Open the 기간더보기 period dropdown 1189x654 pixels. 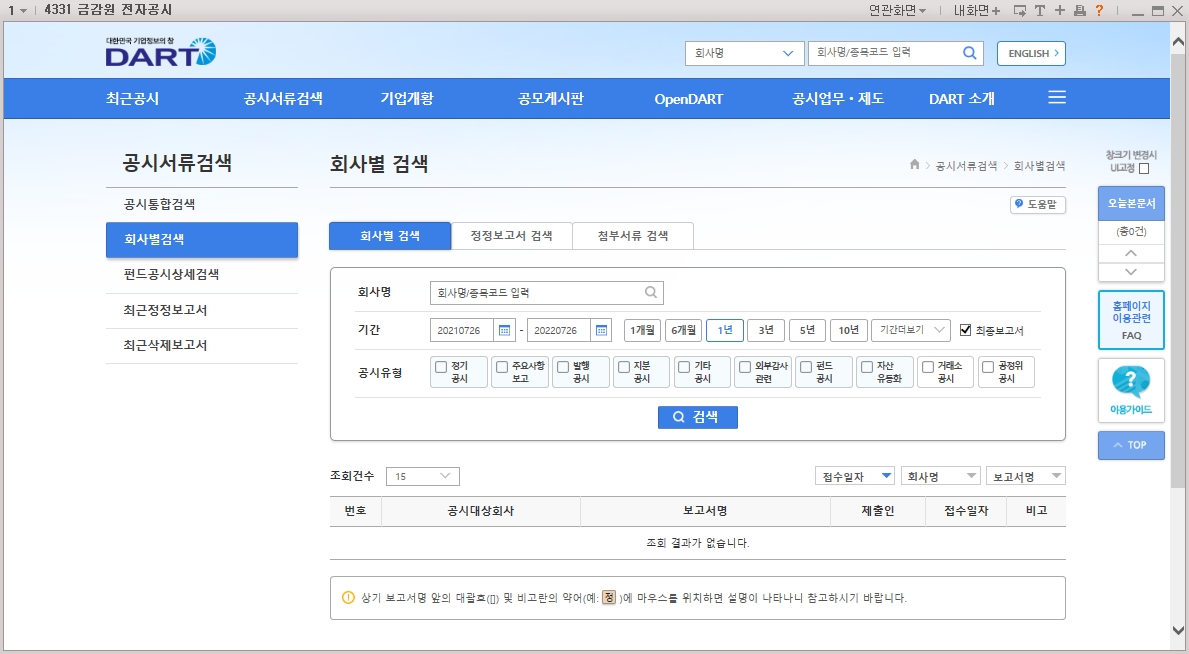click(911, 330)
